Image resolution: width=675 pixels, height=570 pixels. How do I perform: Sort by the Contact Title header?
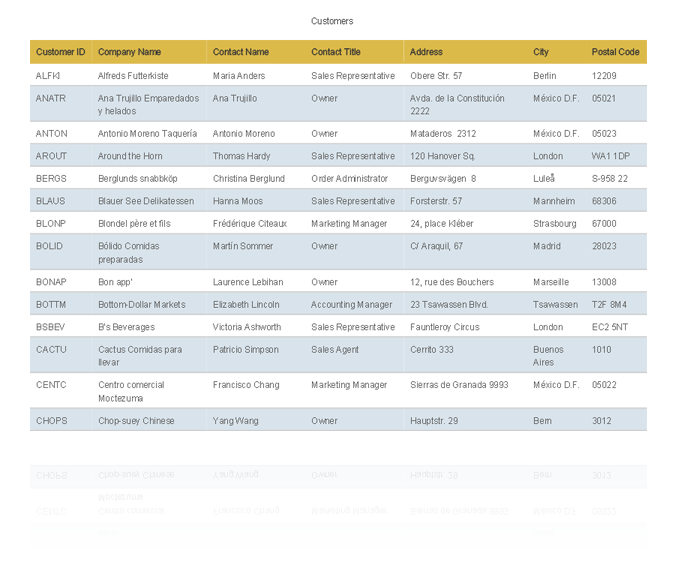point(335,52)
